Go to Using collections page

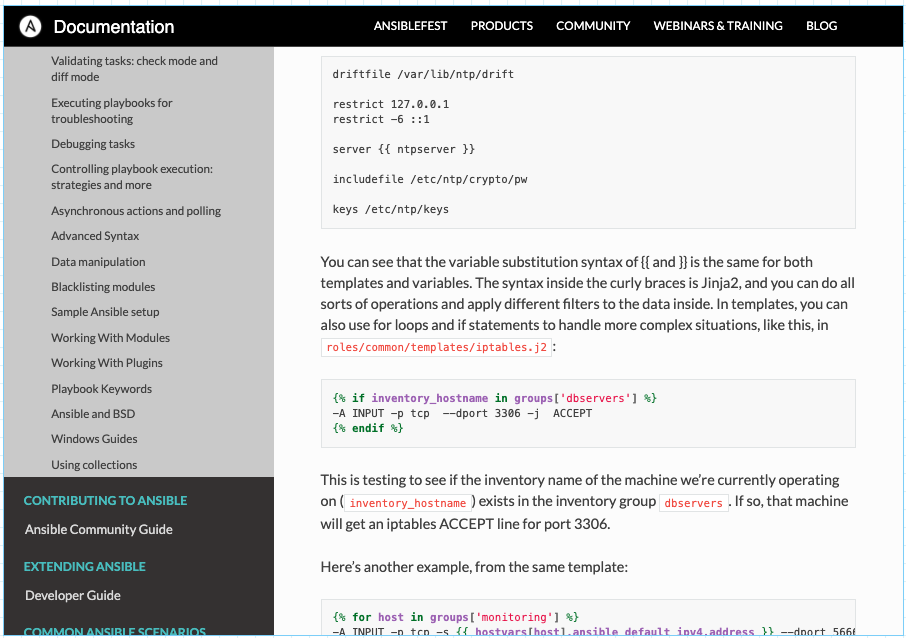click(x=94, y=465)
